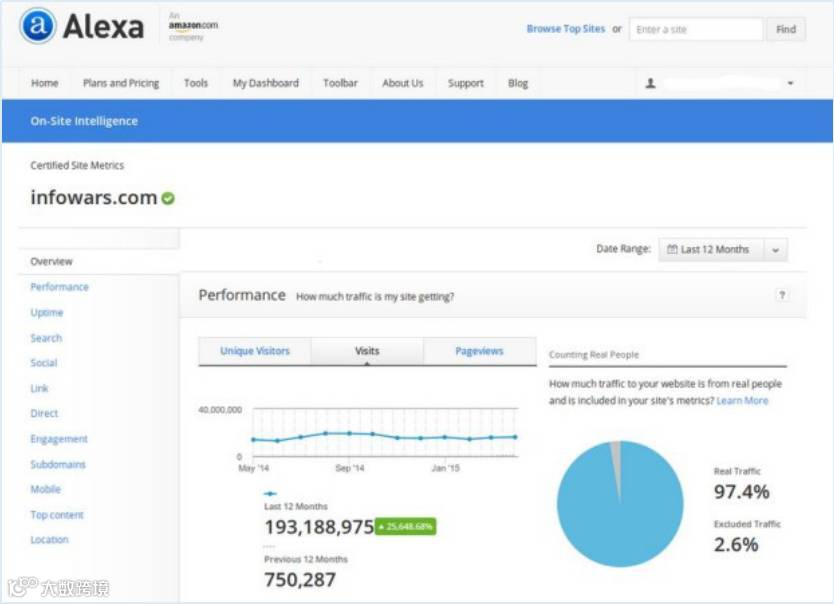The image size is (834, 604).
Task: Open the user account dropdown arrow
Action: (790, 83)
